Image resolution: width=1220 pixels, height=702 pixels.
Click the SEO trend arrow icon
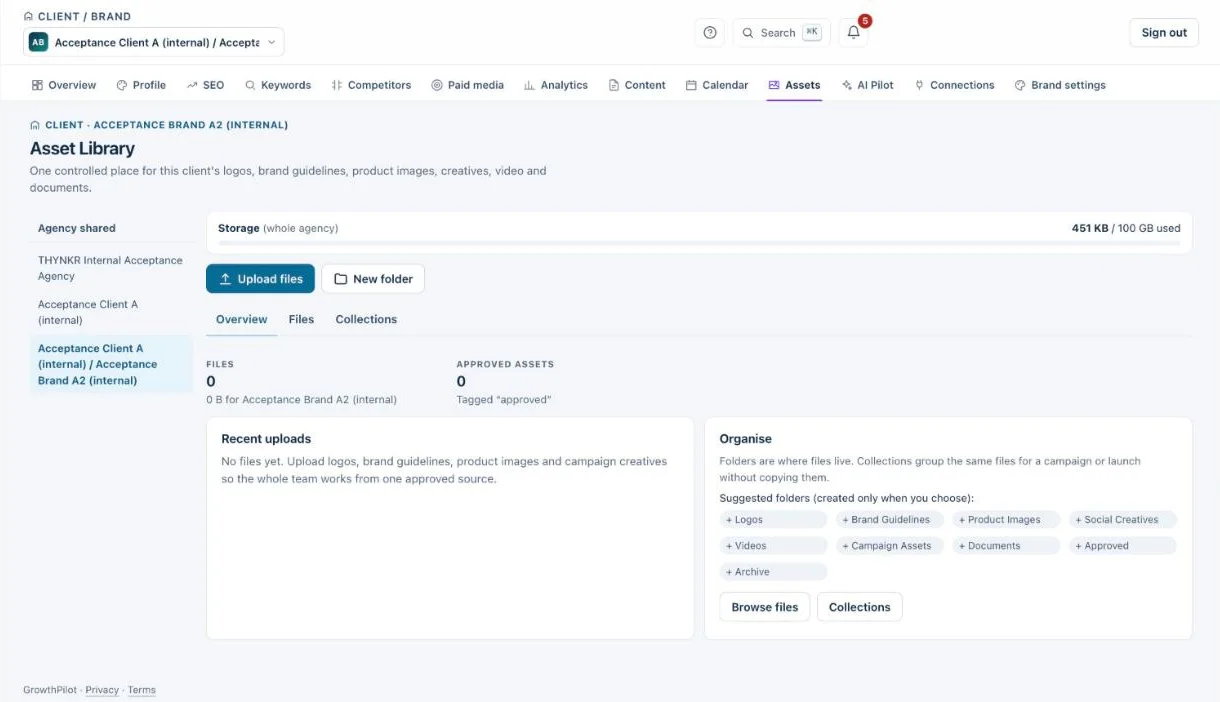(x=192, y=85)
